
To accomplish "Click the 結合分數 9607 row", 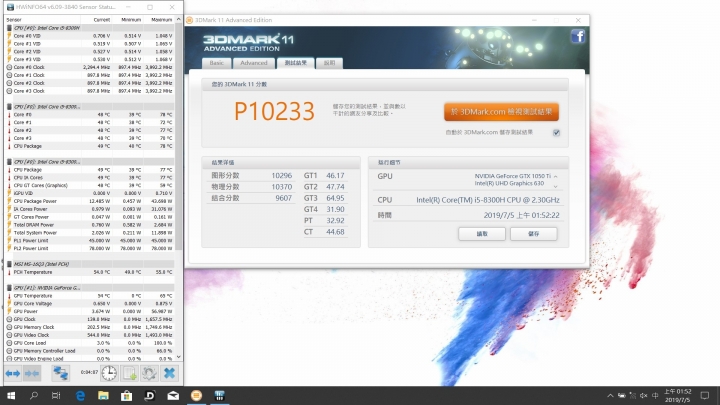I will [x=251, y=198].
